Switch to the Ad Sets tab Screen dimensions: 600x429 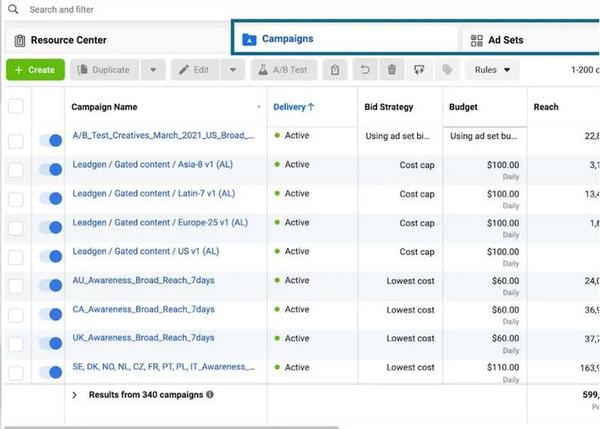(x=505, y=40)
